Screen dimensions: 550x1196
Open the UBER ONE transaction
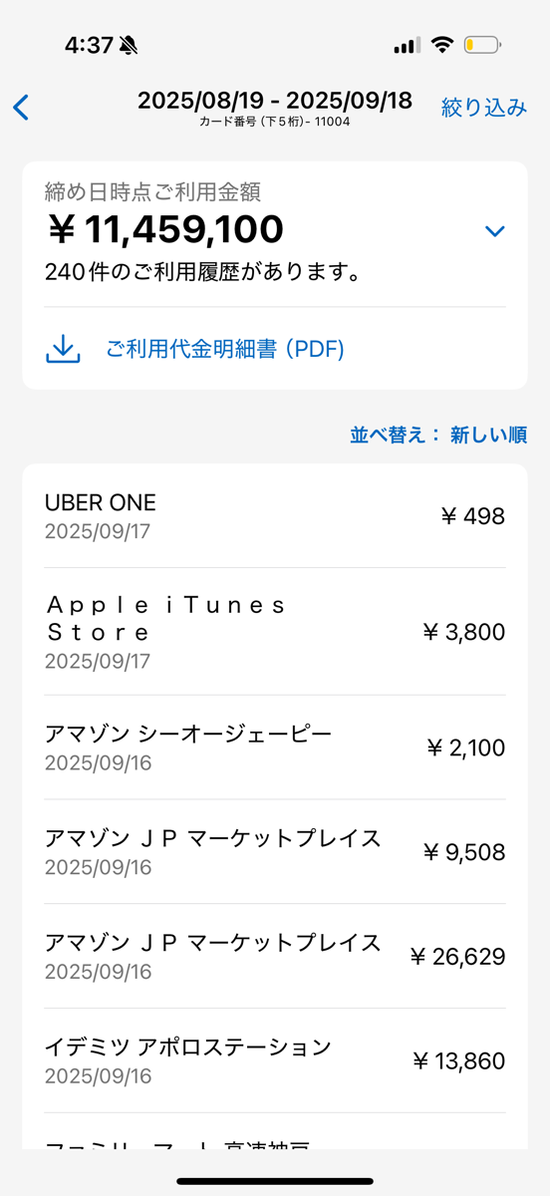tap(275, 516)
